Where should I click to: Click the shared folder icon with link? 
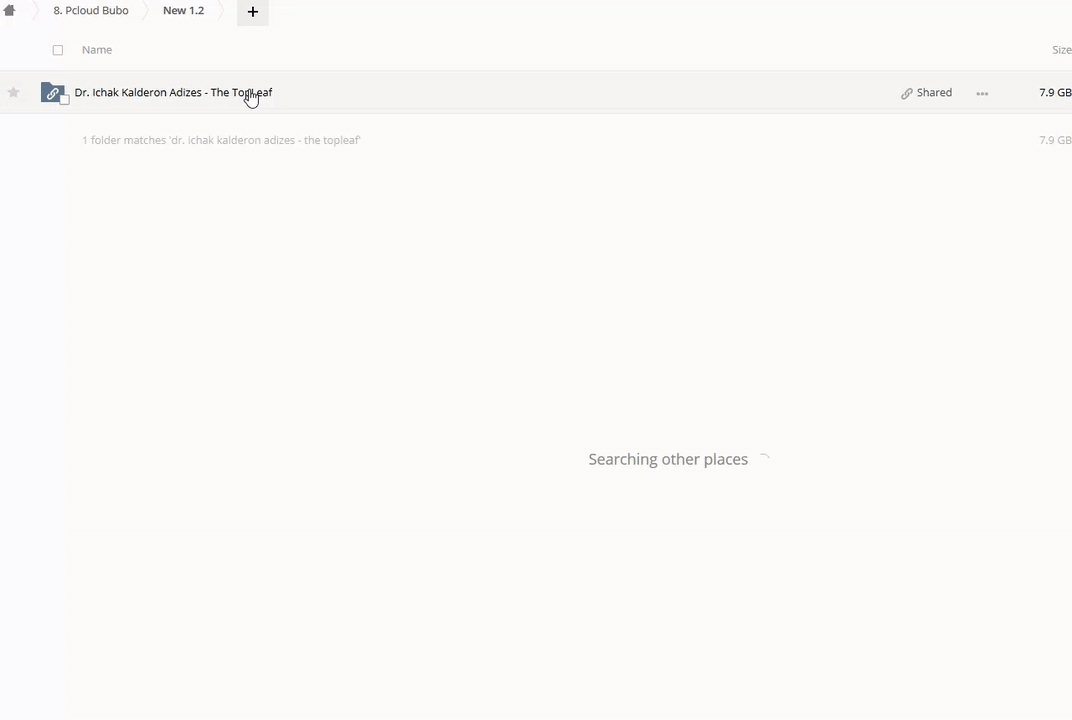(x=52, y=93)
